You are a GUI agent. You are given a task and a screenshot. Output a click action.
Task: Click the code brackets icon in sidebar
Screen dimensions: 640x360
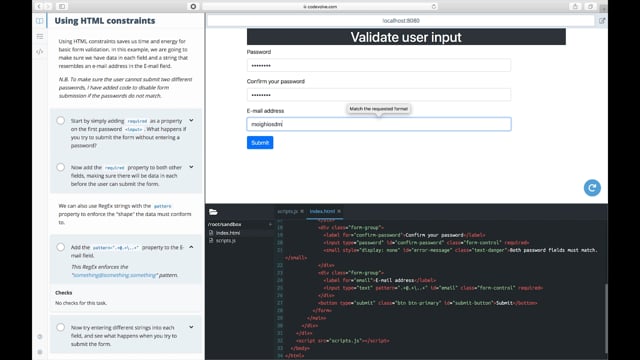coord(40,52)
